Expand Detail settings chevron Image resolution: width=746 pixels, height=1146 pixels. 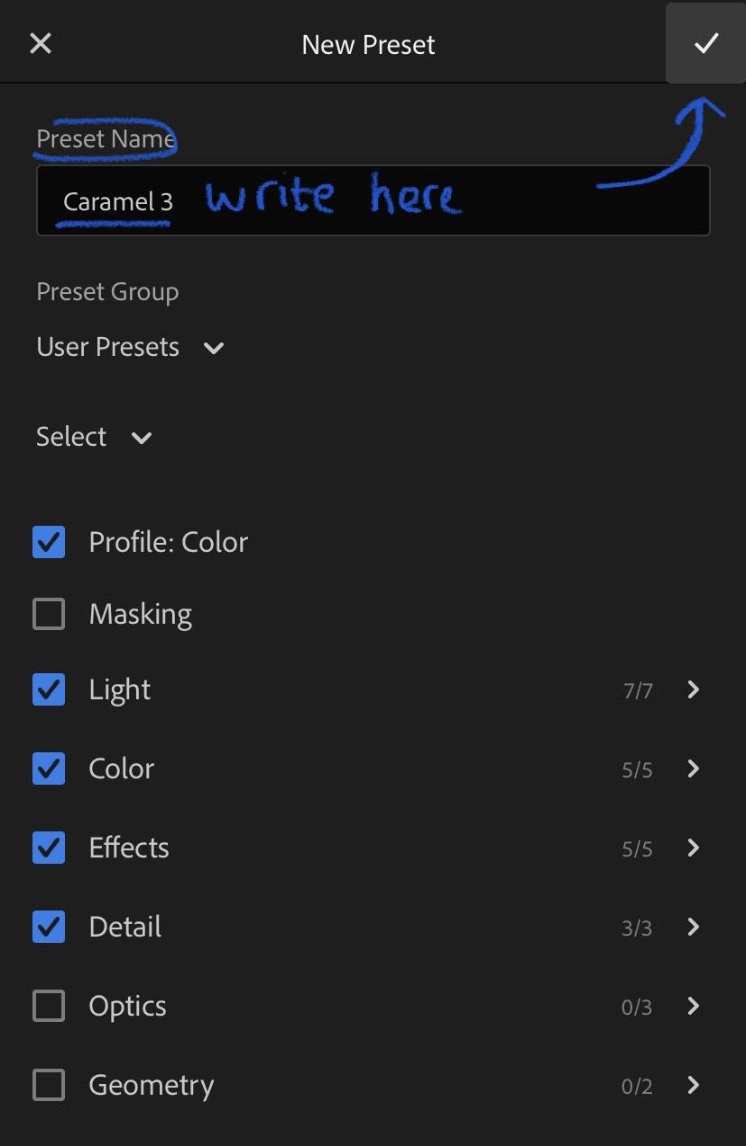click(x=693, y=927)
